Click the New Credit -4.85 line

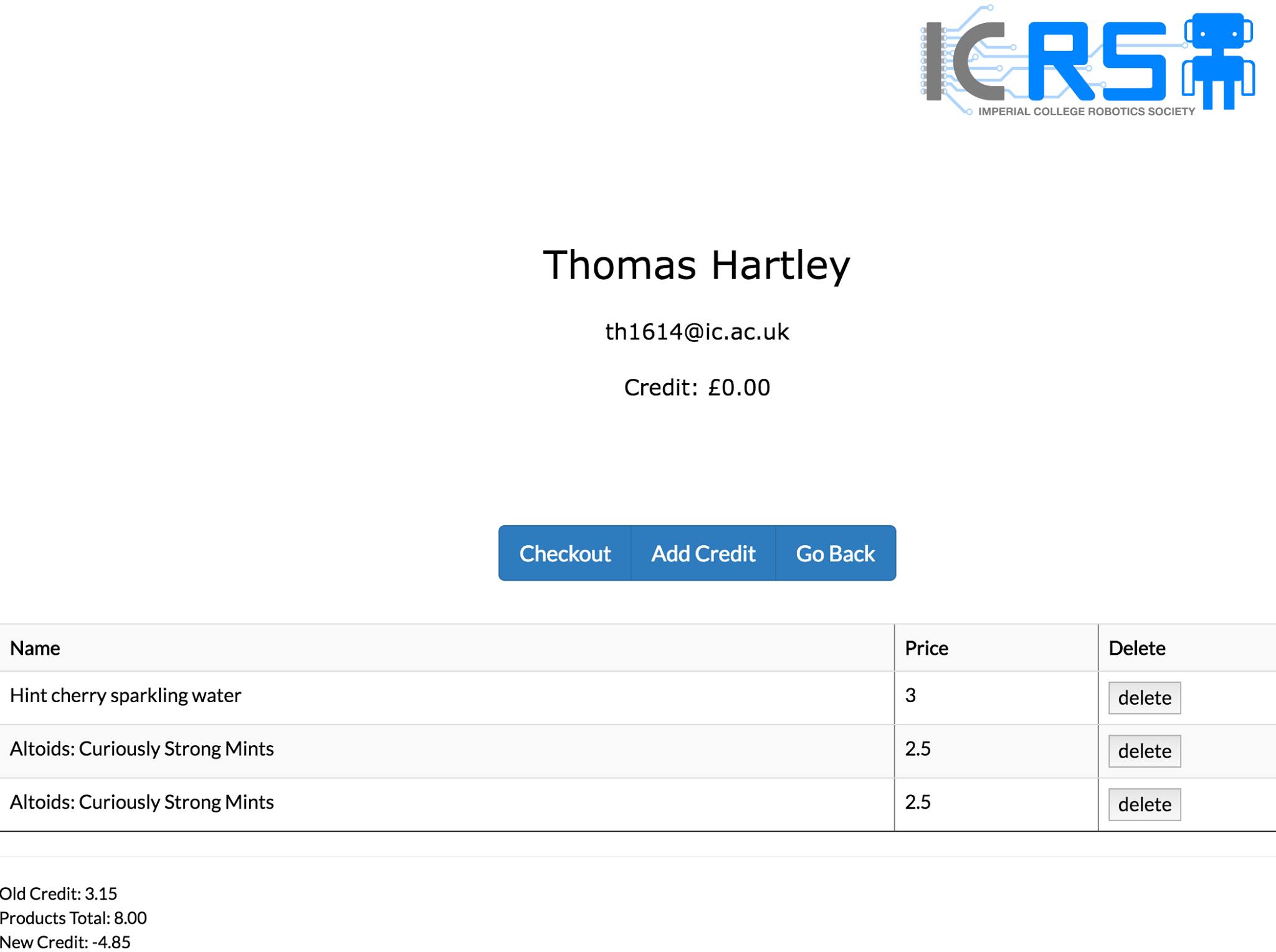[x=65, y=941]
